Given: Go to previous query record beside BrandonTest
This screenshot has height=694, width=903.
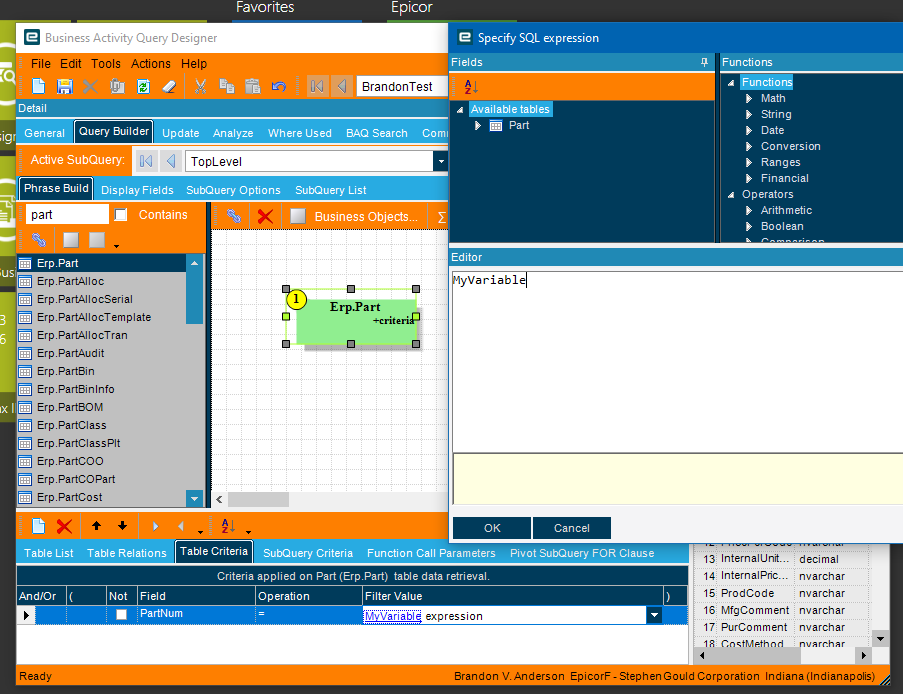Looking at the screenshot, I should (x=342, y=86).
